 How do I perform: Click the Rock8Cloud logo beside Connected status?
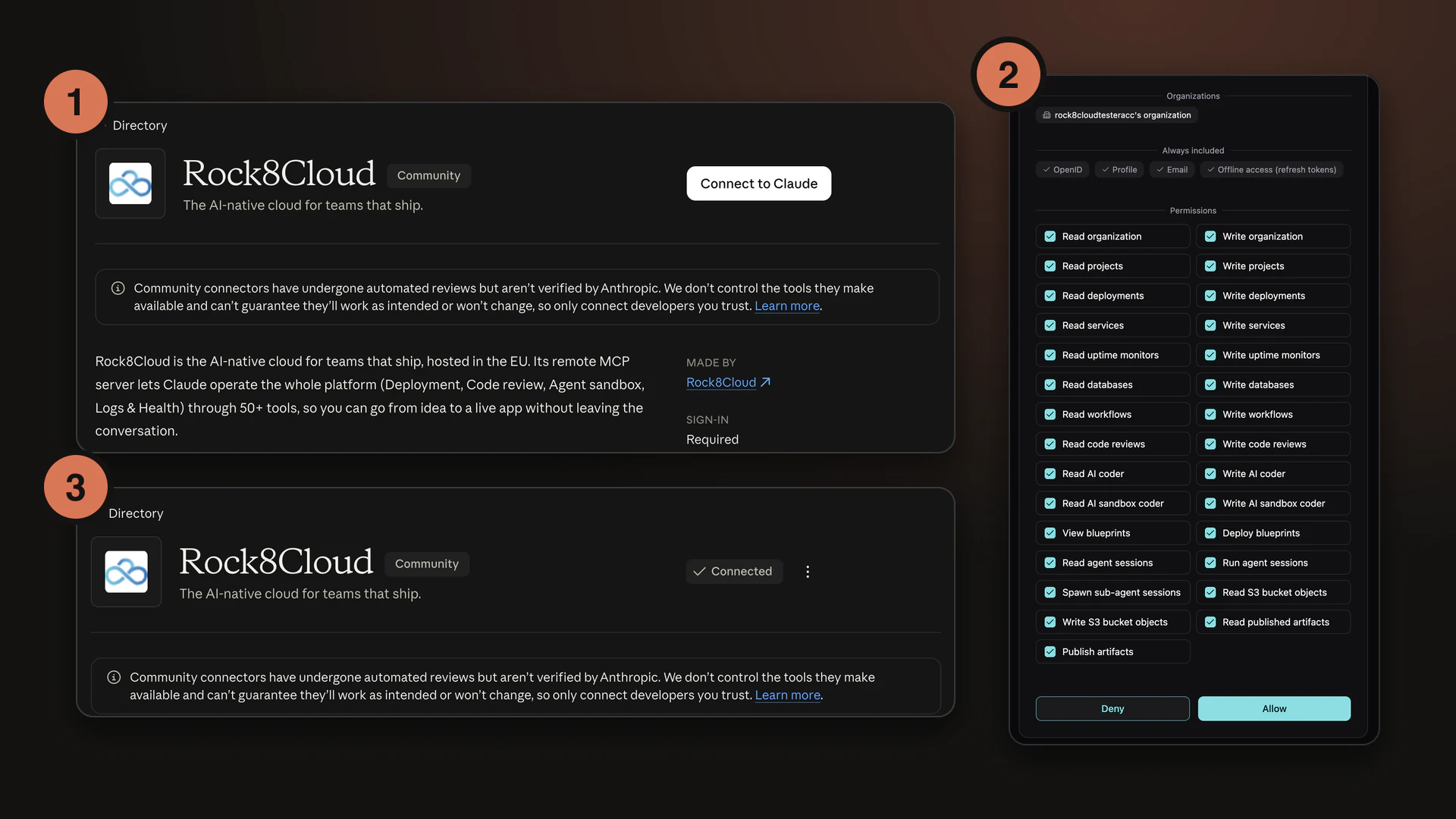(x=126, y=572)
